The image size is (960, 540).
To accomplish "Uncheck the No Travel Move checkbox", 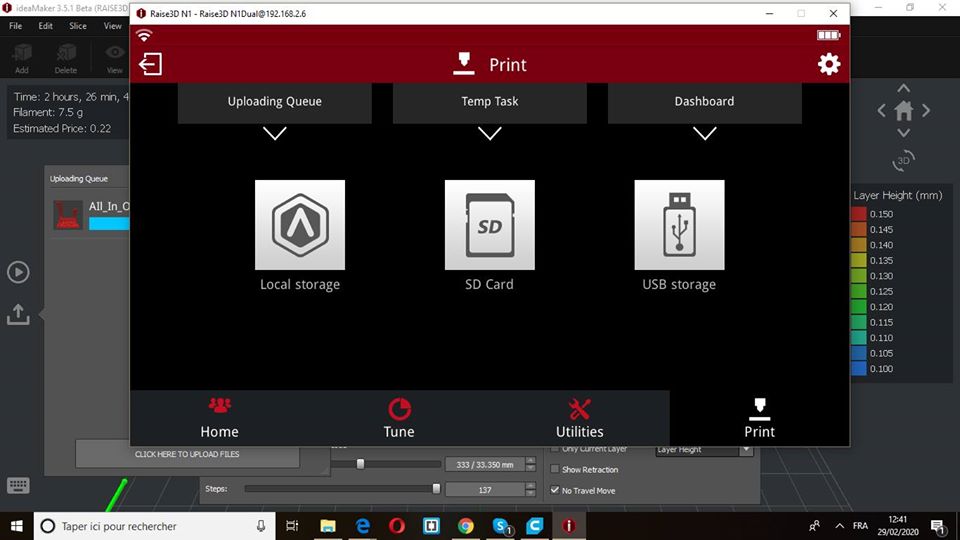I will click(555, 490).
